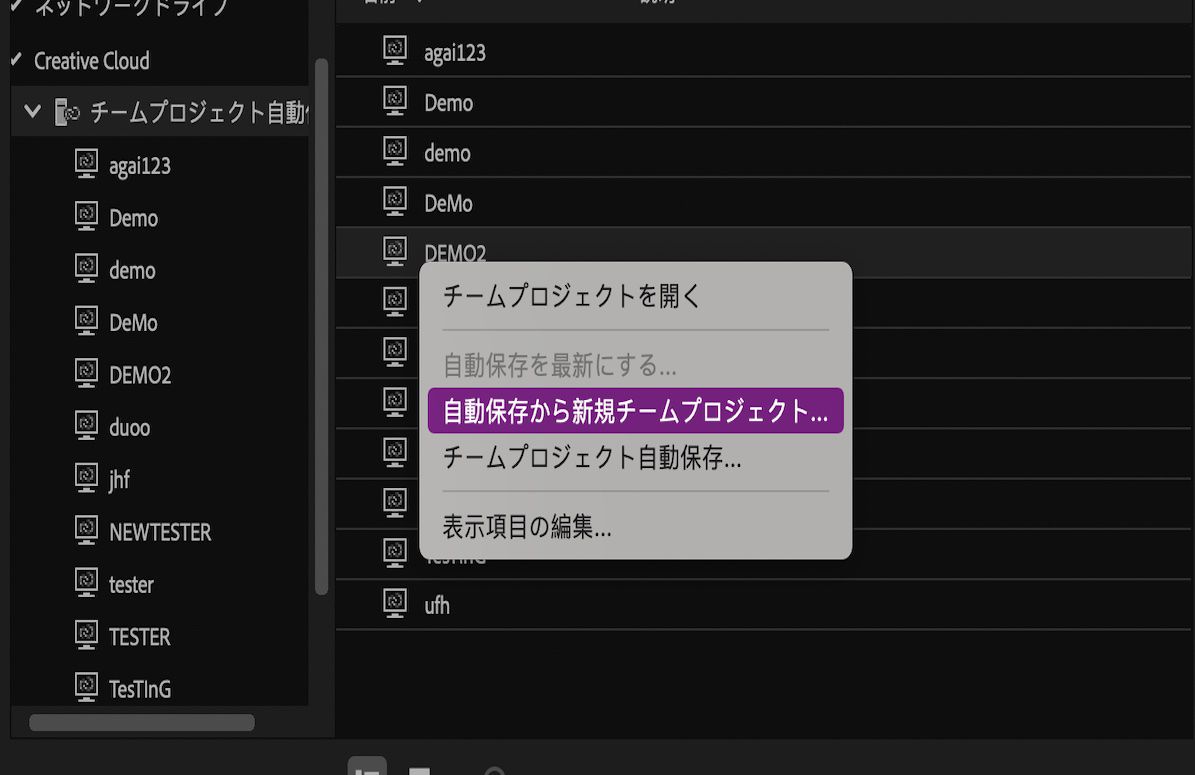The height and width of the screenshot is (775, 1195).
Task: Toggle the ネットワークドライブ checkmark
Action: pos(16,5)
